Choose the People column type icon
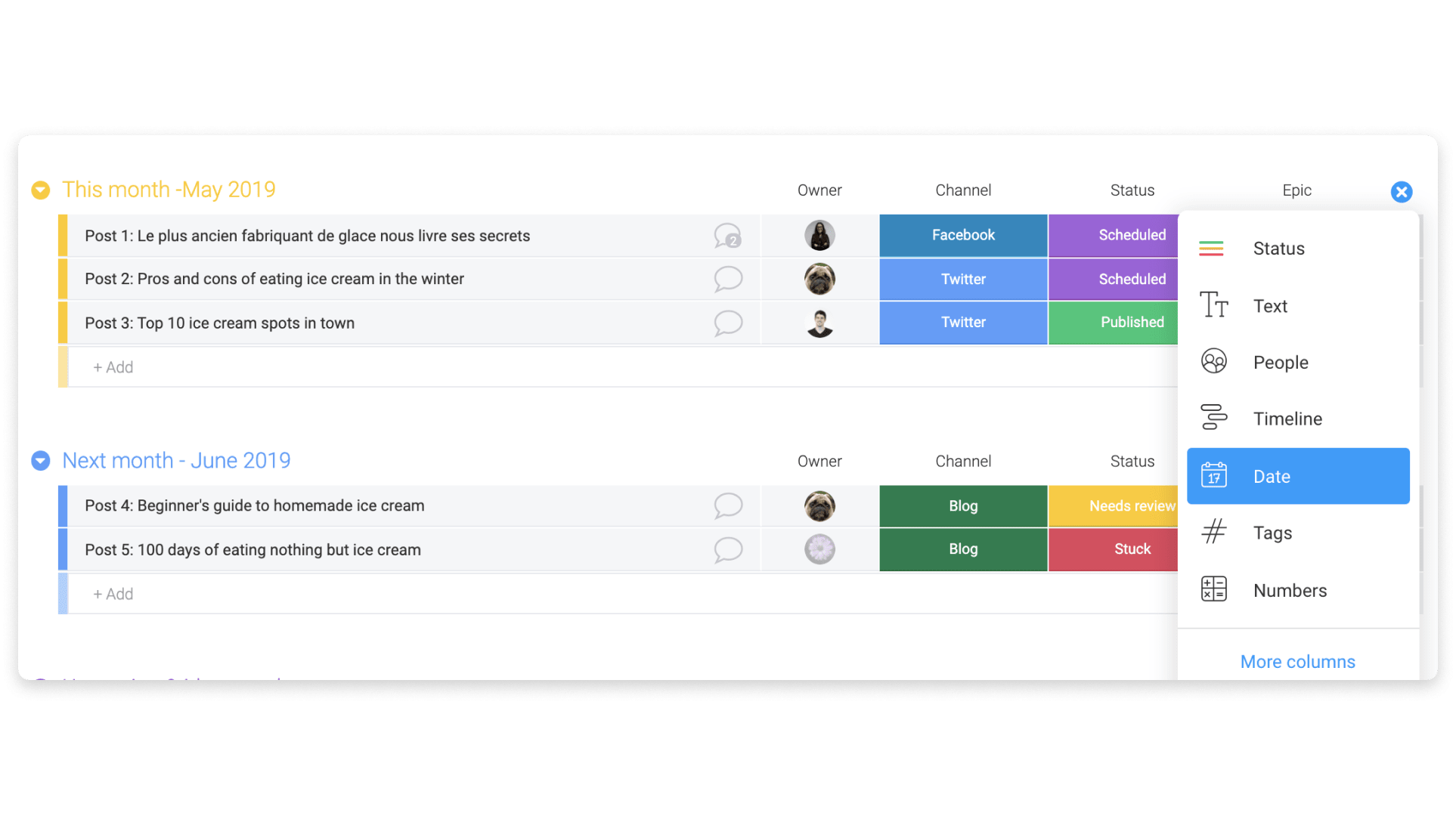The image size is (1456, 816). point(1214,361)
